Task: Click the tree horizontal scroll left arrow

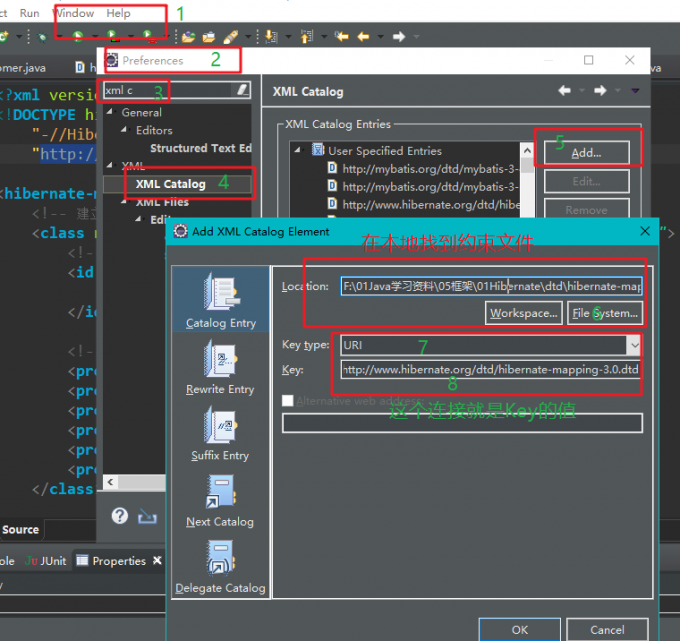Action: (111, 482)
